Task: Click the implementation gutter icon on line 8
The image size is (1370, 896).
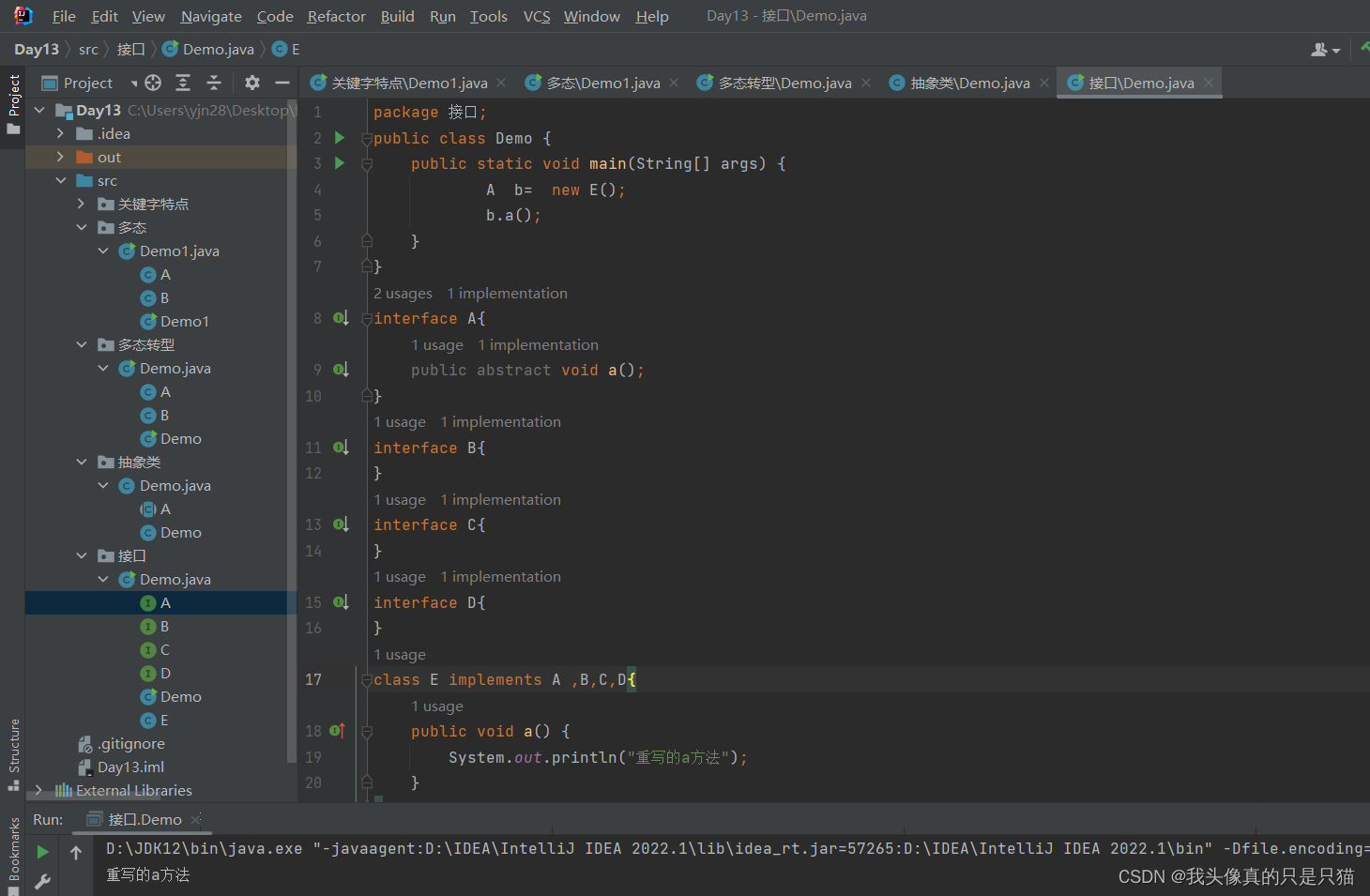Action: (x=341, y=318)
